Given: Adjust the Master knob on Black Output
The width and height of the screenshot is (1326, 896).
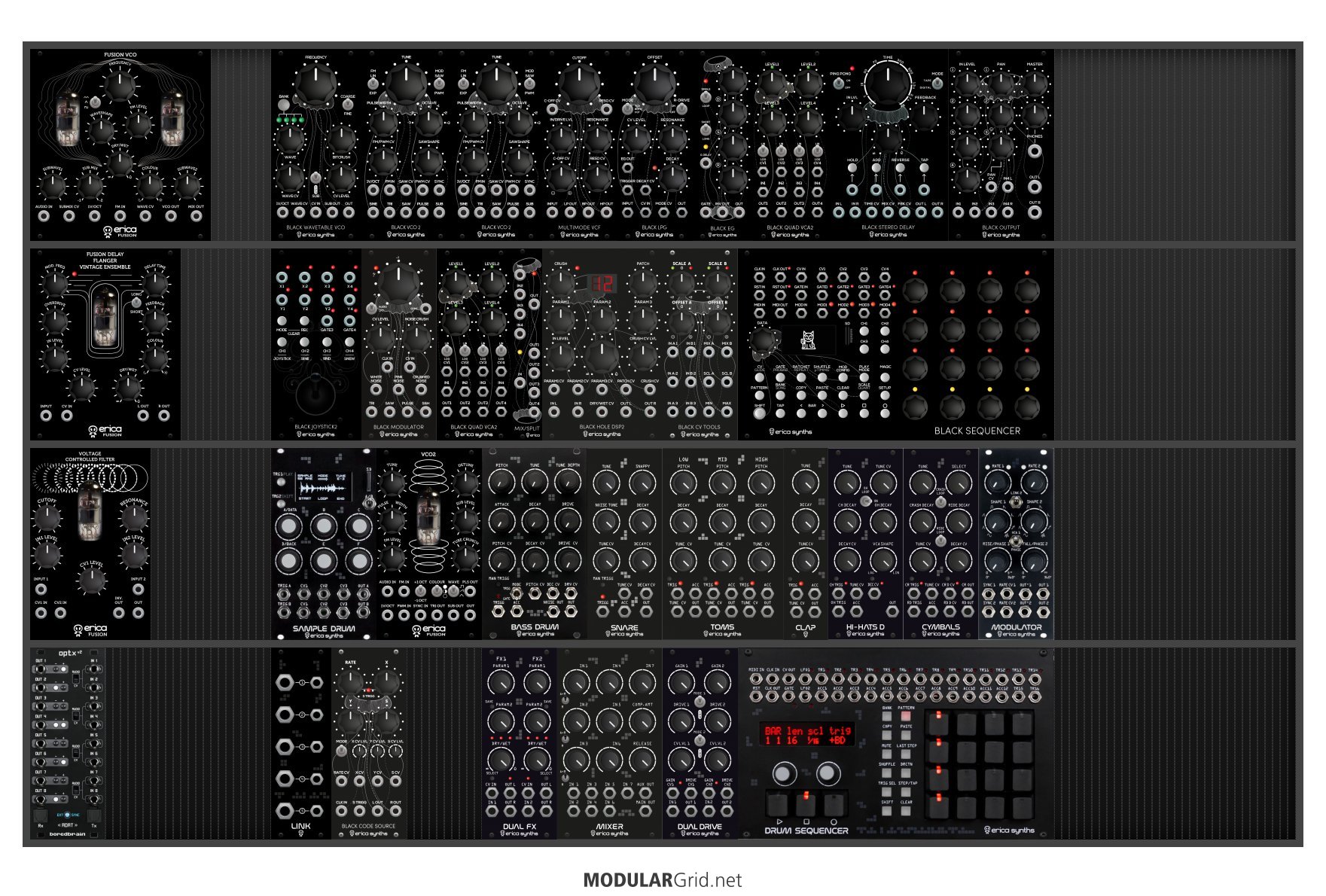Looking at the screenshot, I should [1035, 84].
